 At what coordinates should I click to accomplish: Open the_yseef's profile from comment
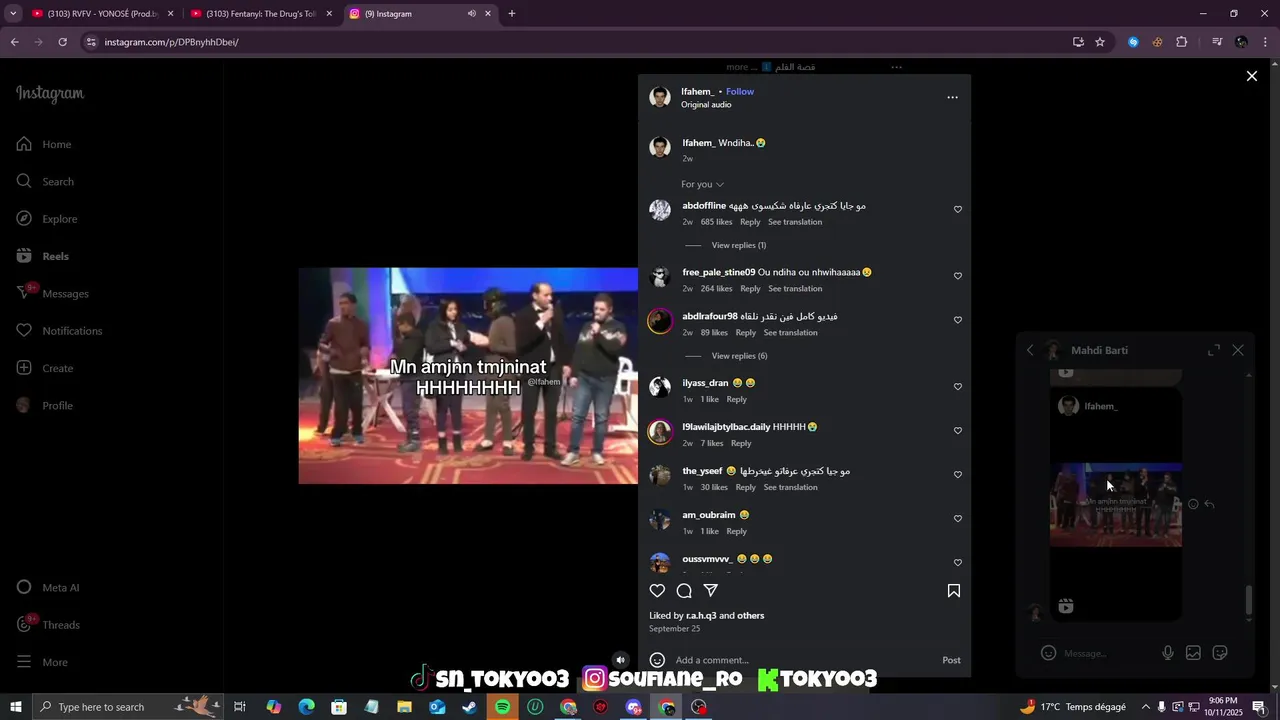point(702,471)
